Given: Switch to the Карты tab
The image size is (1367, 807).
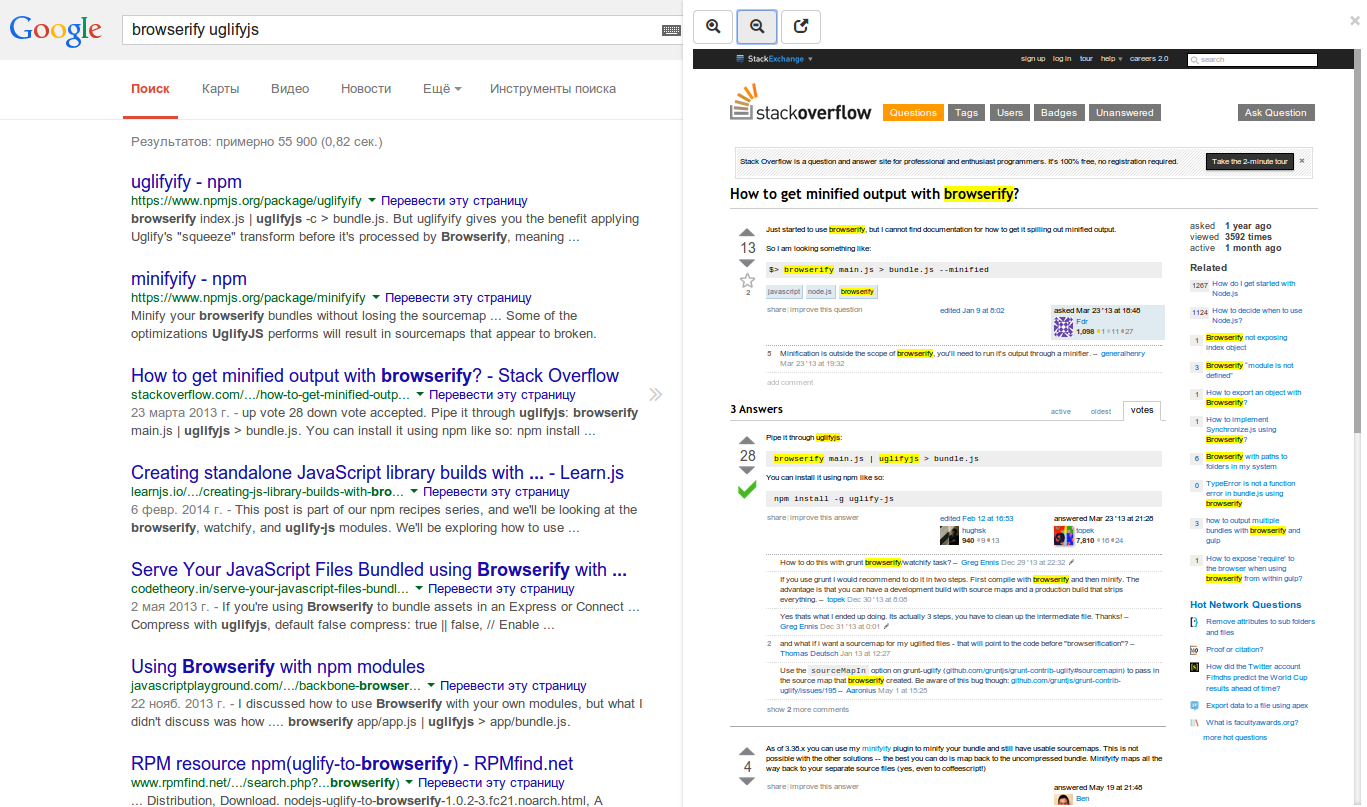Looking at the screenshot, I should [220, 89].
